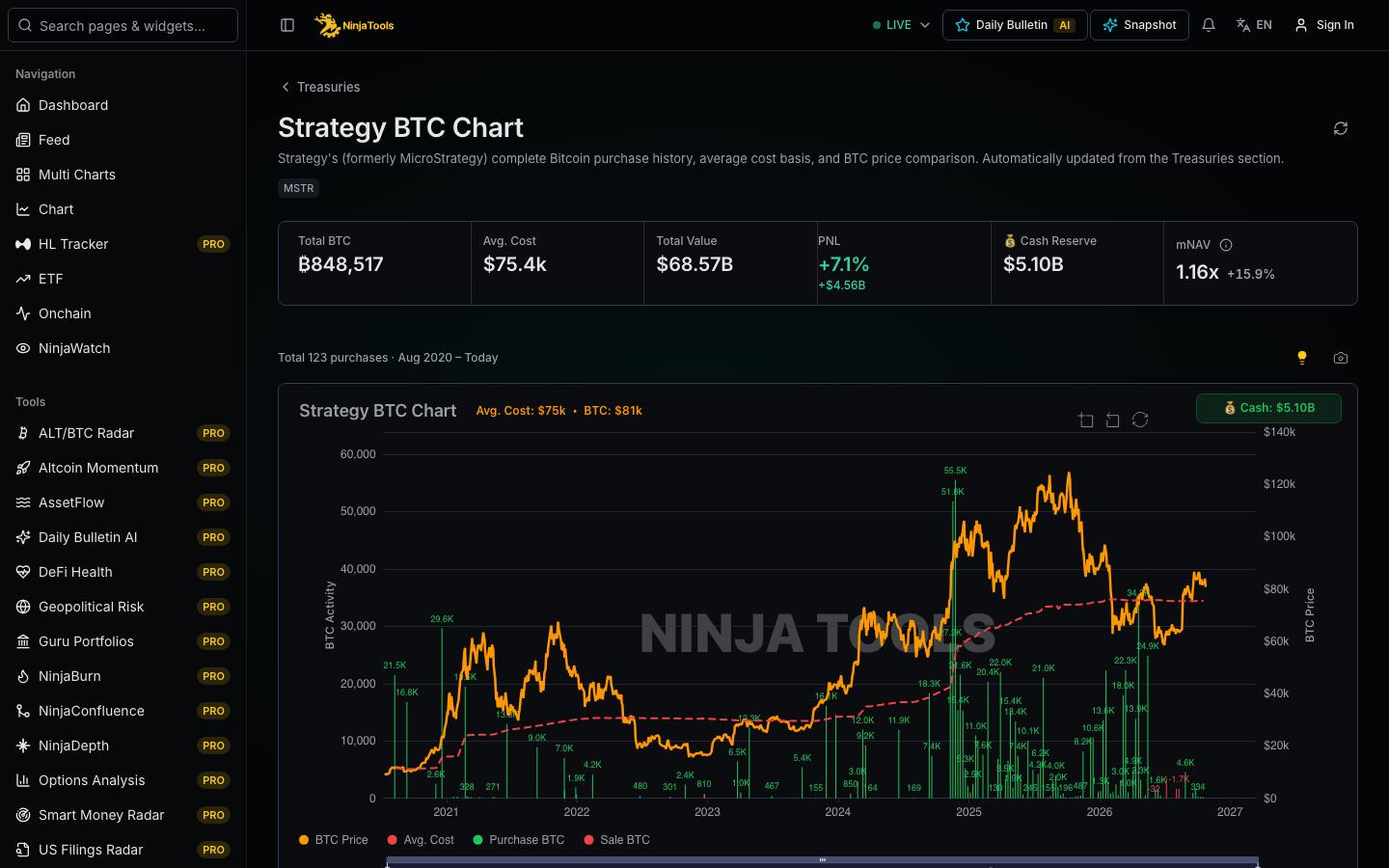1389x868 pixels.
Task: Click Sign In
Action: click(1324, 25)
